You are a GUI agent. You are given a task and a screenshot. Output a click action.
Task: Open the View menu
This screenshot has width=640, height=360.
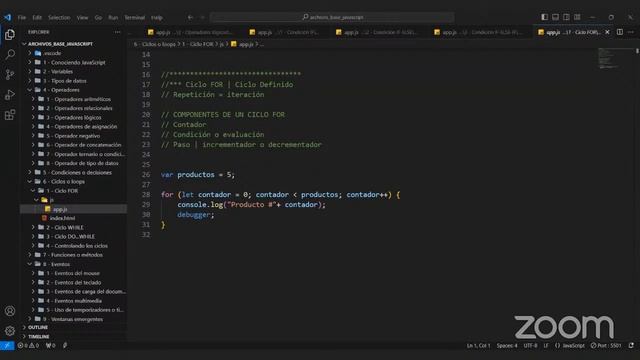82,18
